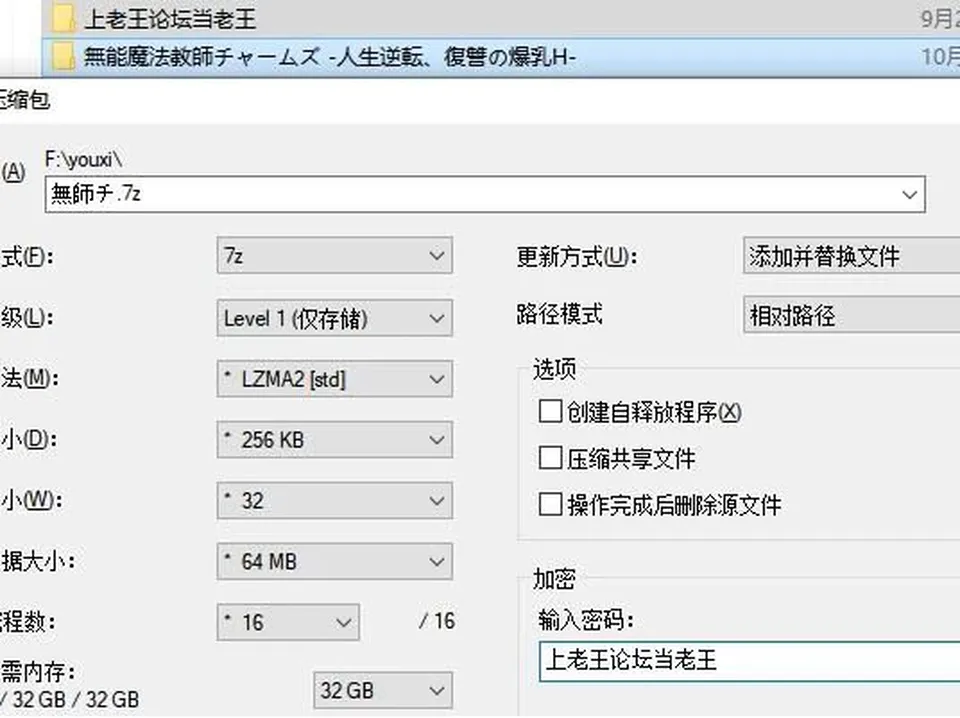Open the thread count dropdown showing 16
960x718 pixels.
[x=288, y=623]
